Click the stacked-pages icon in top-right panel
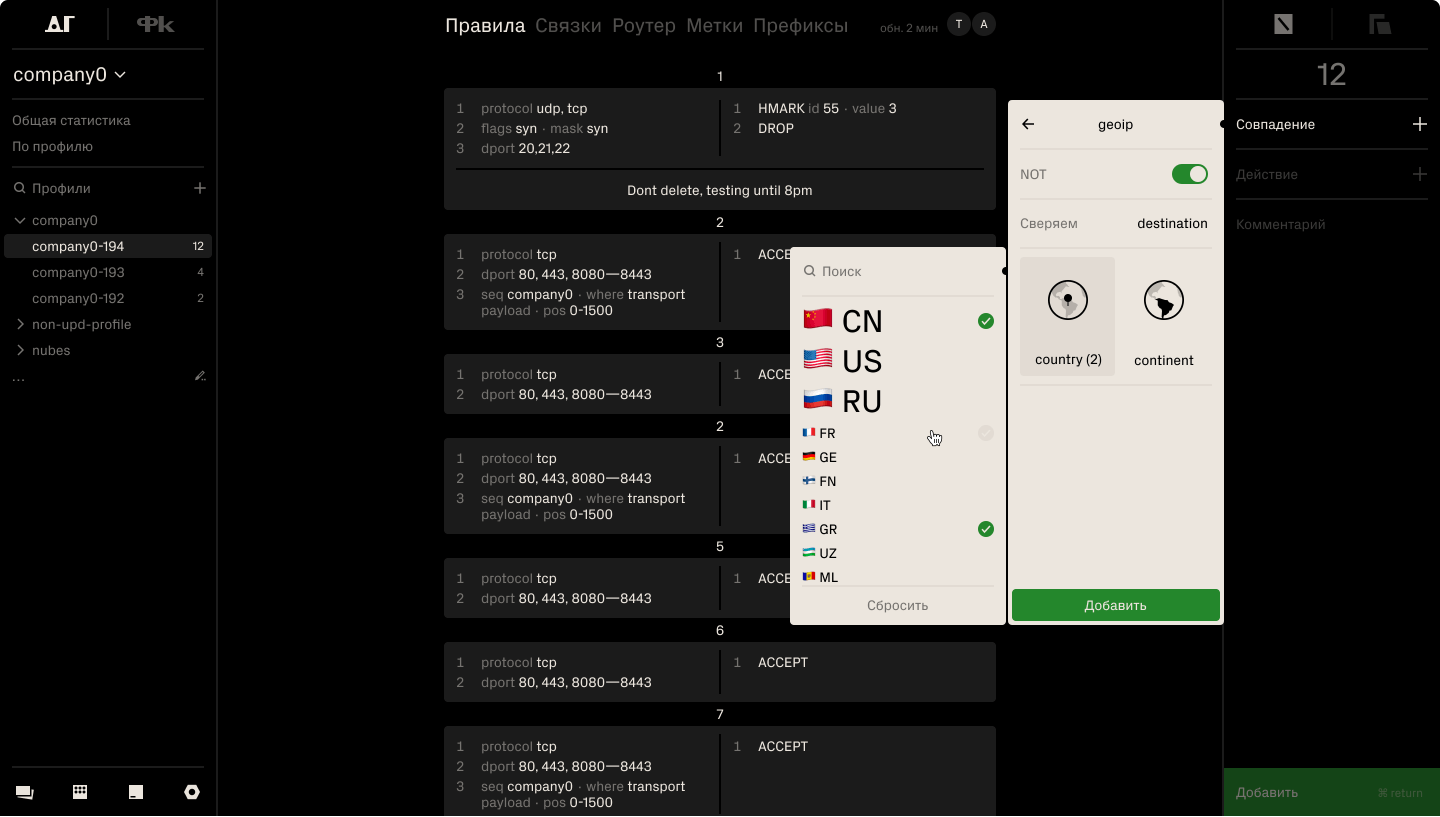The width and height of the screenshot is (1440, 817). pyautogui.click(x=1380, y=23)
